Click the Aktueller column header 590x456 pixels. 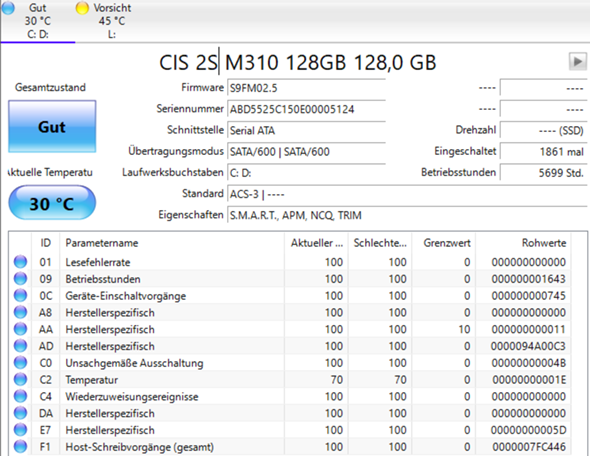coord(316,243)
